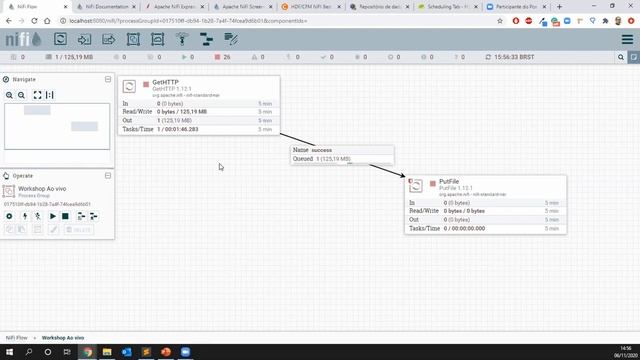Start the process group with play button

point(53,216)
